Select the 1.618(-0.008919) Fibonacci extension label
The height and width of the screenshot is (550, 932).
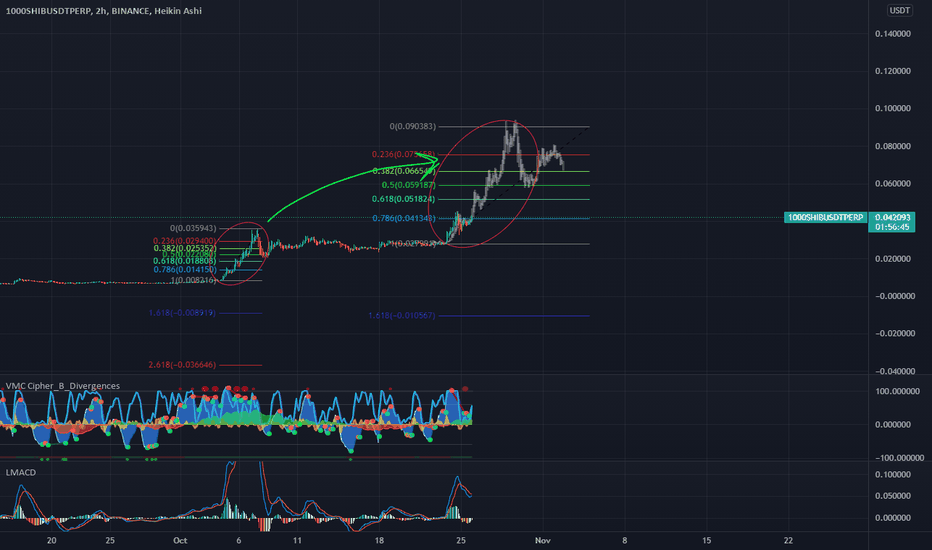click(x=182, y=313)
